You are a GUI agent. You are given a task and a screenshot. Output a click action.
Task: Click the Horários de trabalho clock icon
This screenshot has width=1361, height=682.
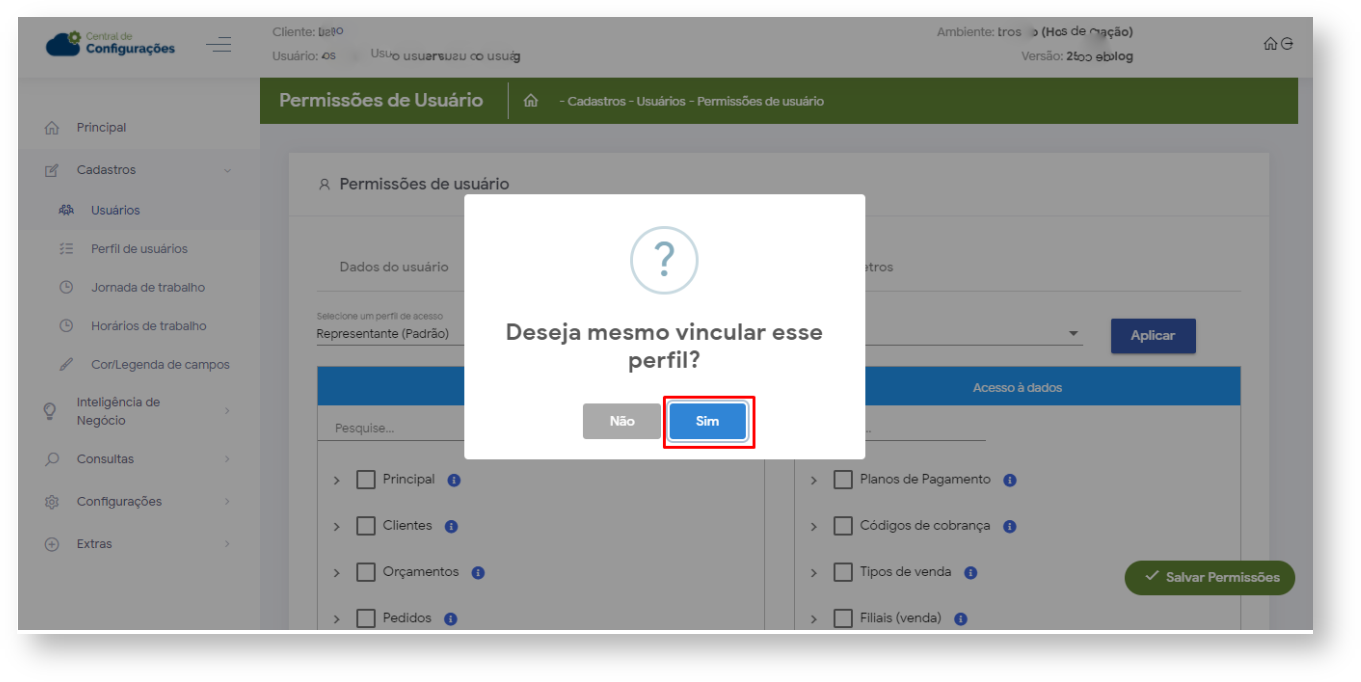tap(67, 326)
